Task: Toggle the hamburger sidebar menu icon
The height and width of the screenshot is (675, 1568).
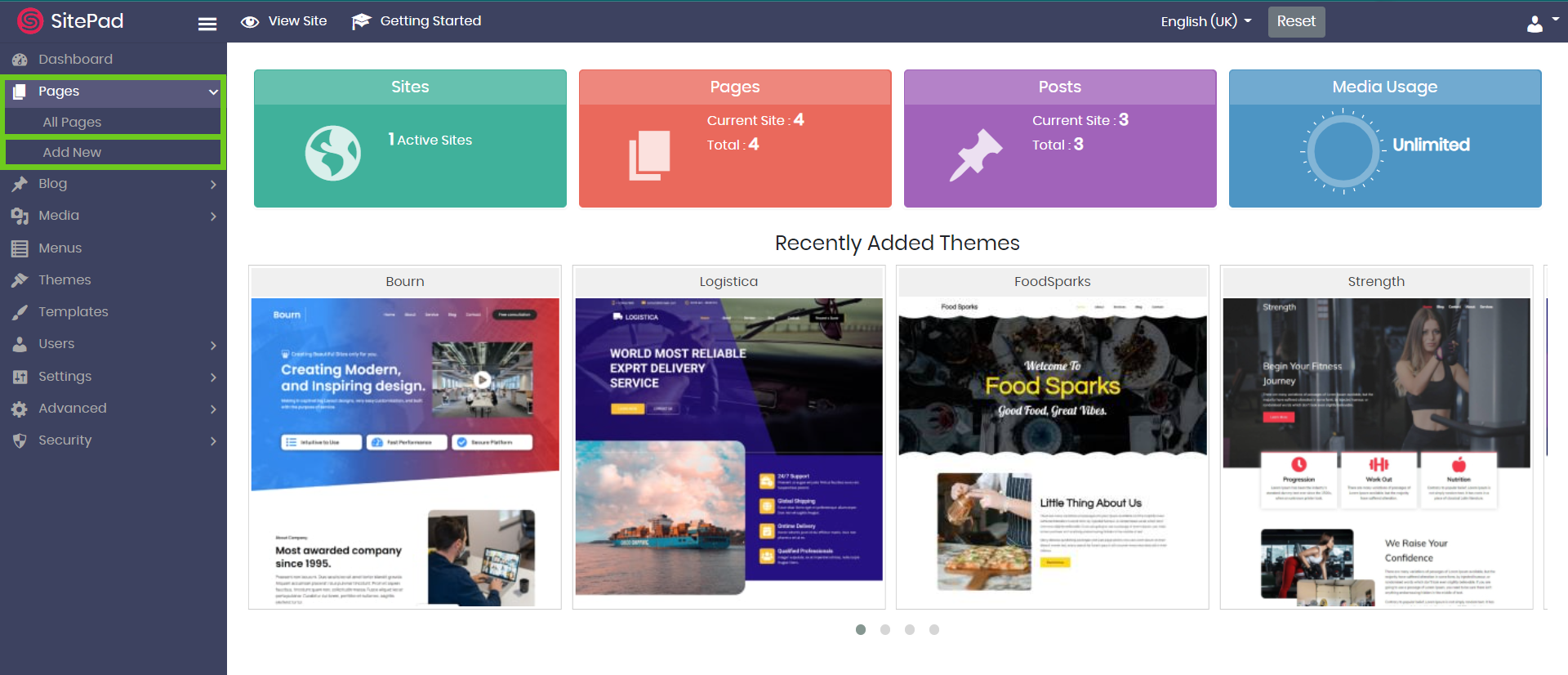Action: (207, 24)
